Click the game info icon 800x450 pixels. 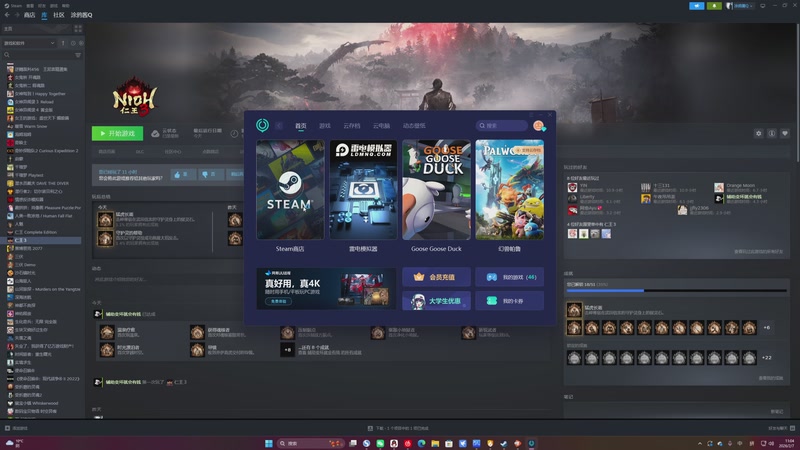pos(772,133)
